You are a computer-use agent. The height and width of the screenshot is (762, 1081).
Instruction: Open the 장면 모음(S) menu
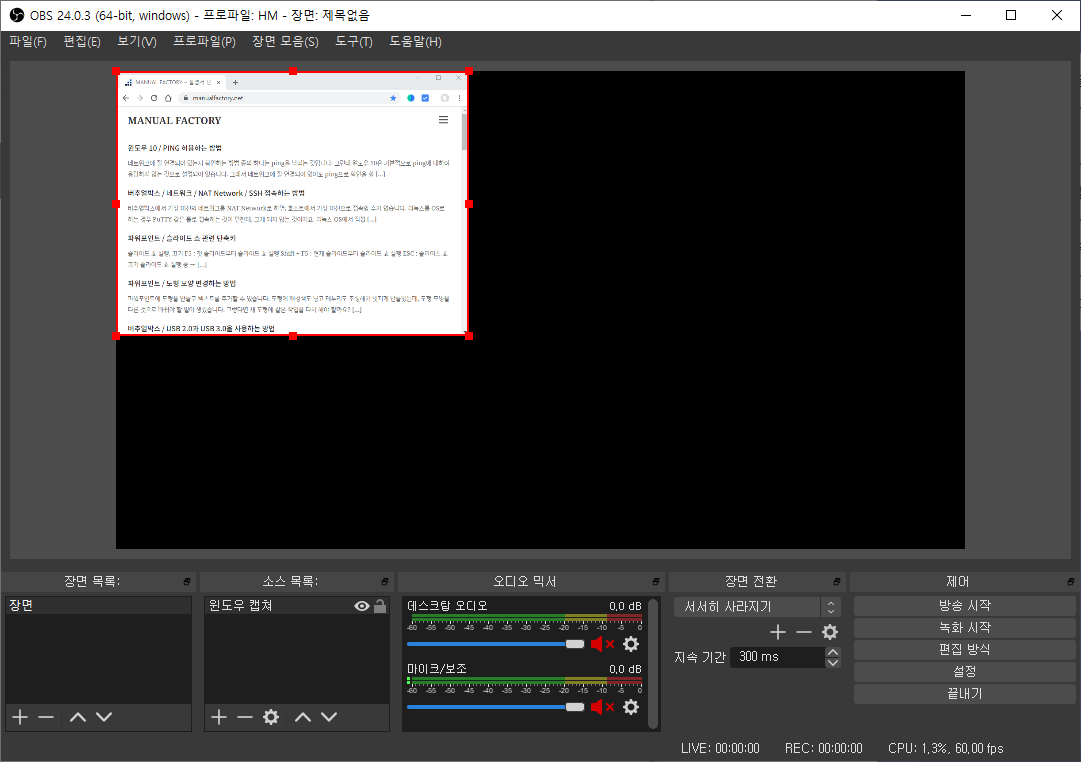tap(285, 41)
